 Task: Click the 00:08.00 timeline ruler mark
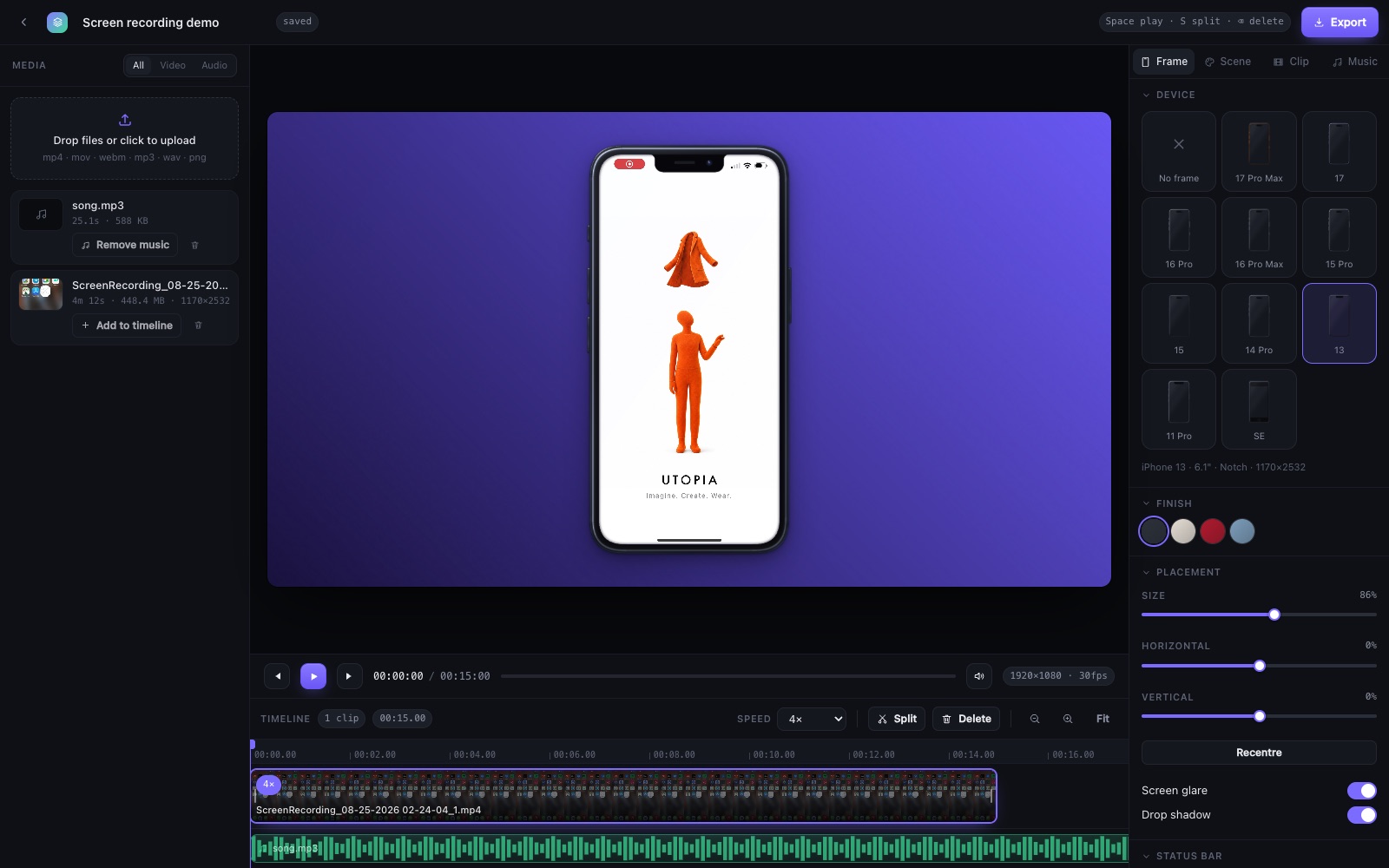(674, 754)
